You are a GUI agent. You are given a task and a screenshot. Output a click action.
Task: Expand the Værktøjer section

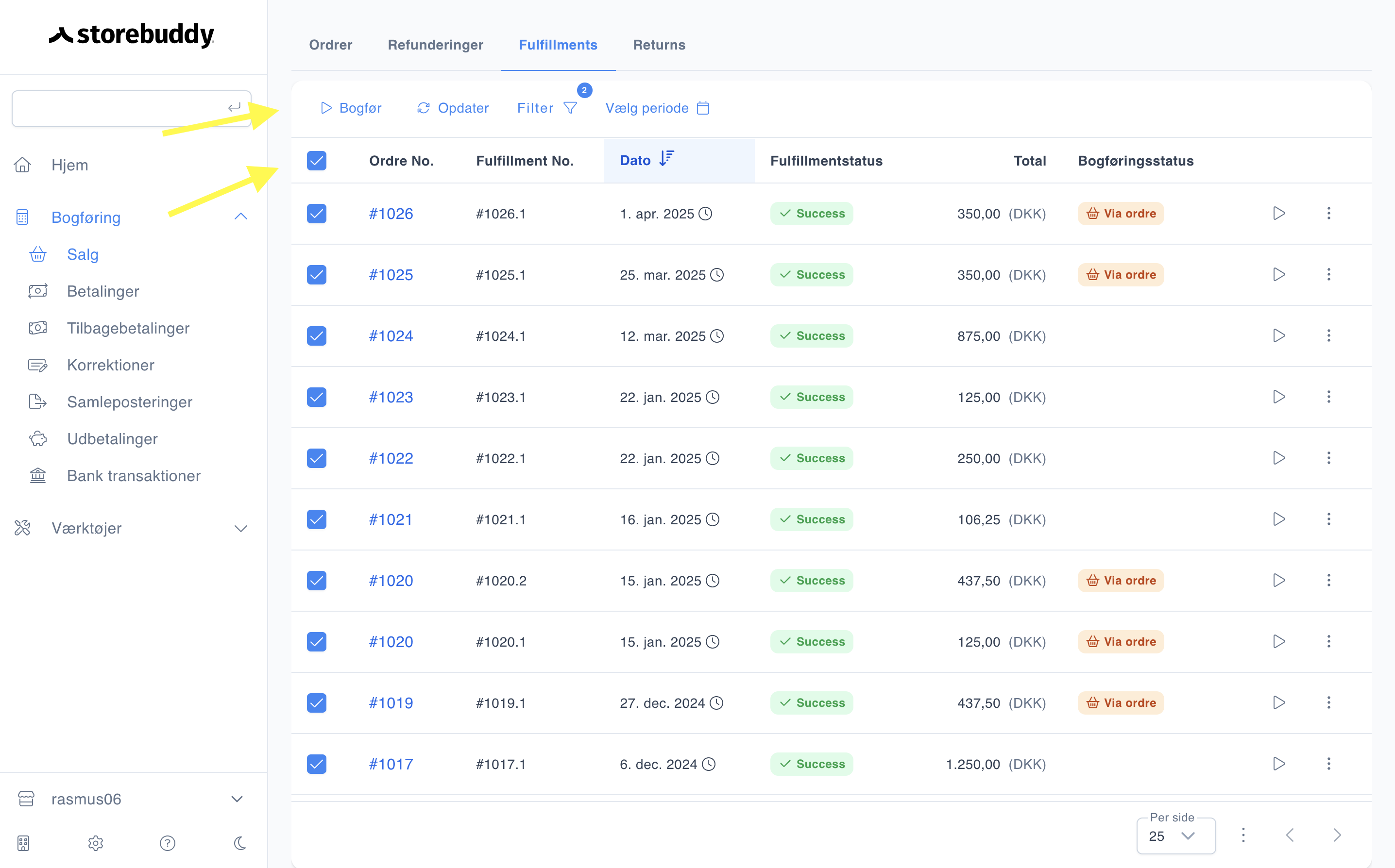[240, 528]
